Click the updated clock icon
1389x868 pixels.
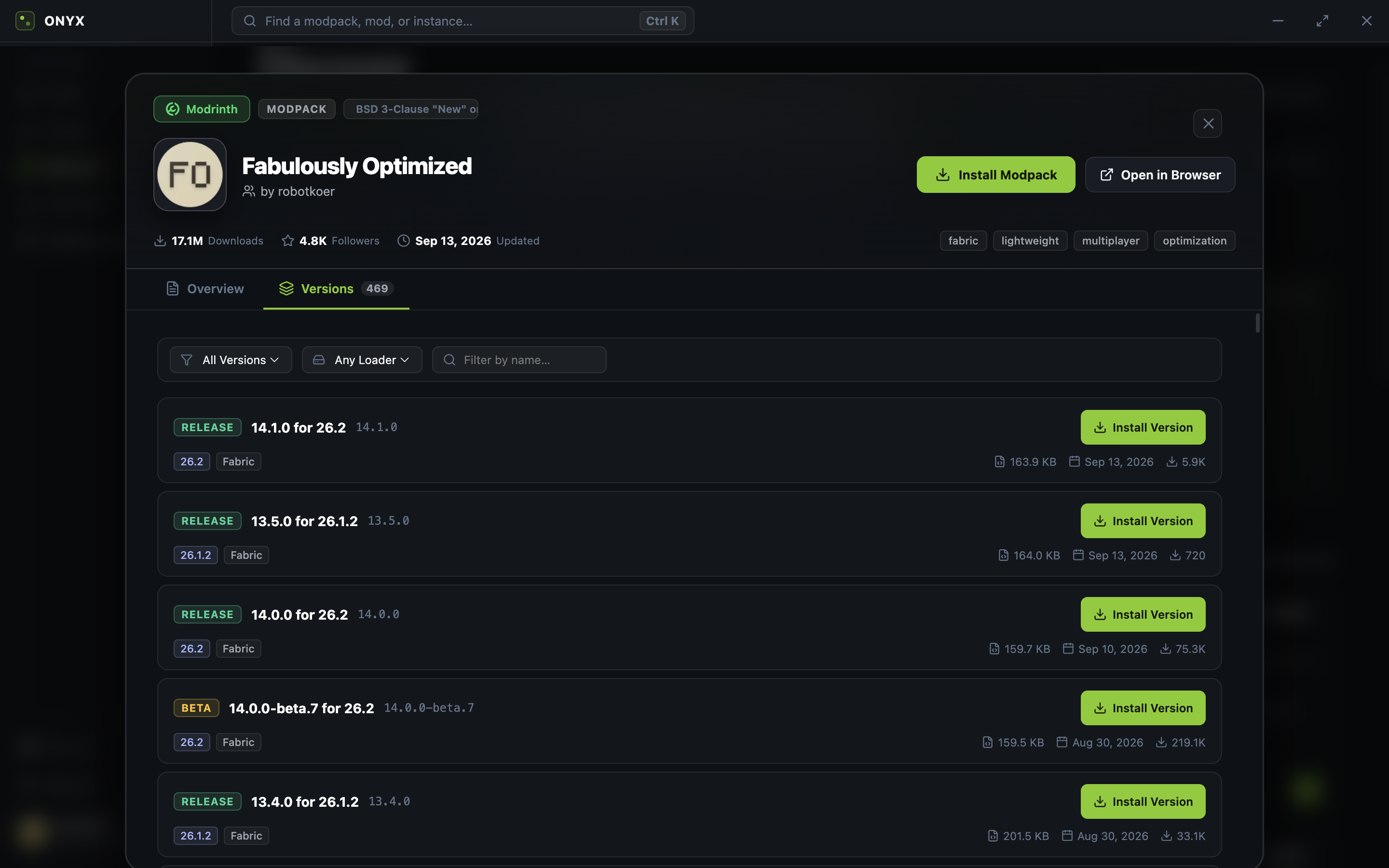[x=404, y=241]
